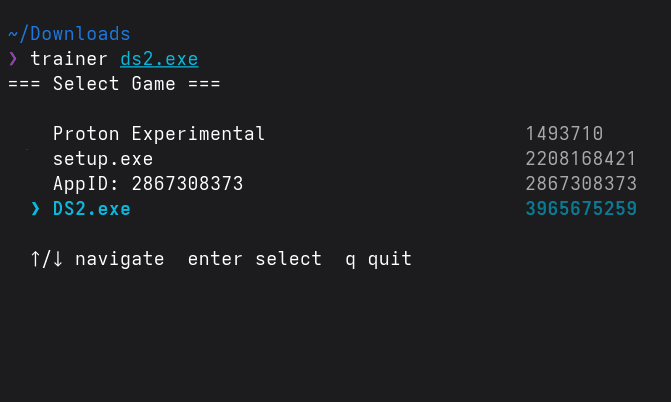Click the trailing === header marker
The height and width of the screenshot is (402, 671).
[x=204, y=84]
